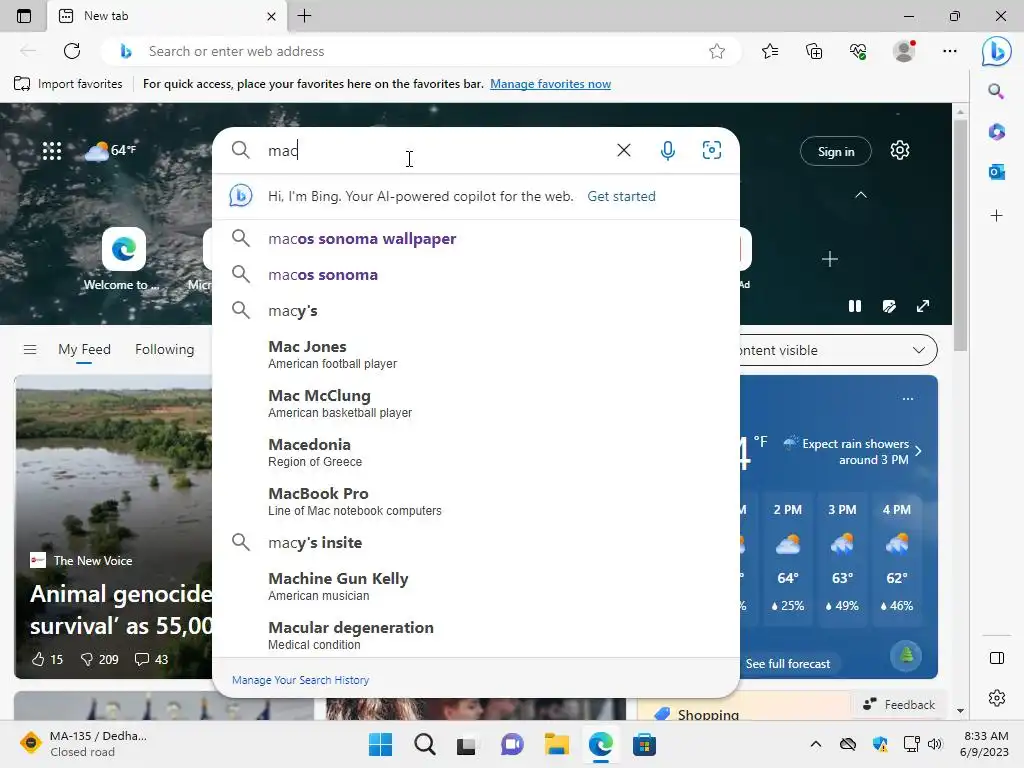Open Browser essentials heart icon

pyautogui.click(x=858, y=51)
